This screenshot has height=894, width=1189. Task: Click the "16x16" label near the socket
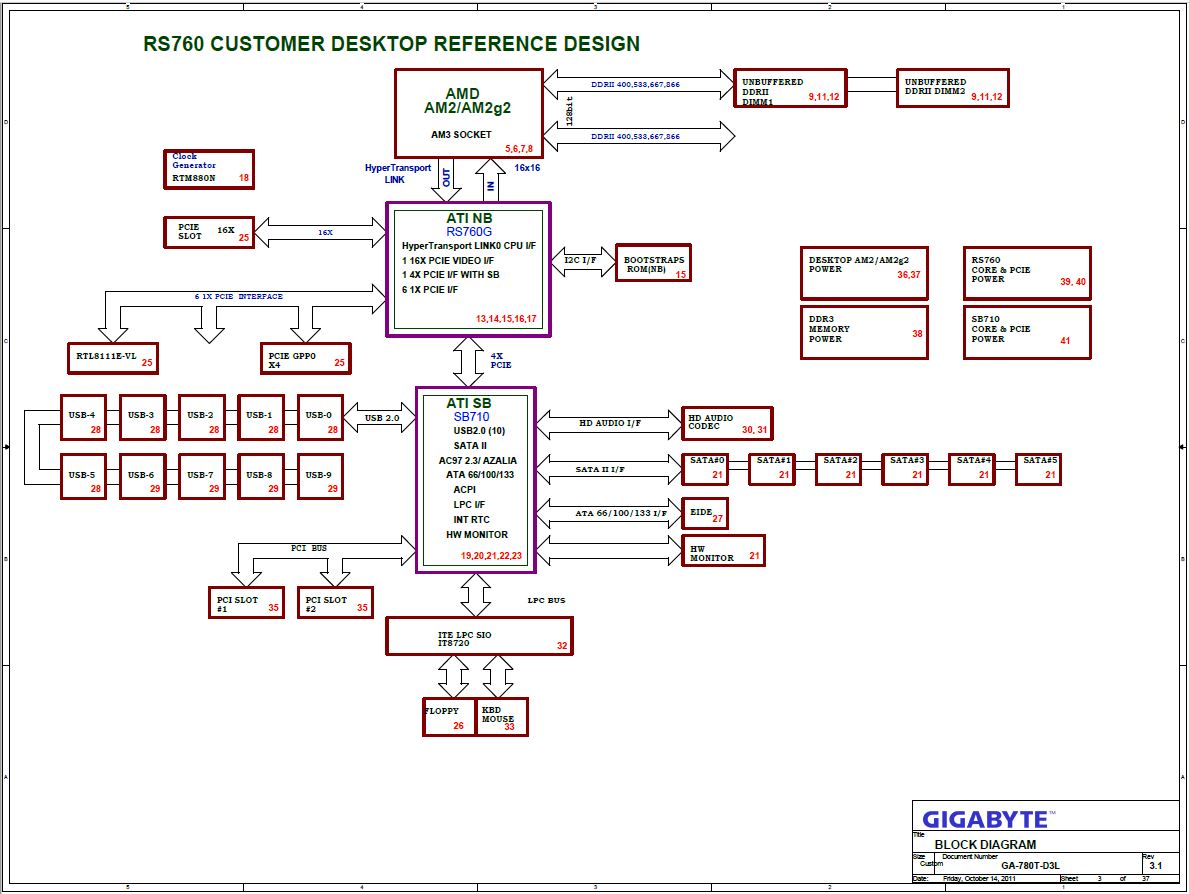527,168
